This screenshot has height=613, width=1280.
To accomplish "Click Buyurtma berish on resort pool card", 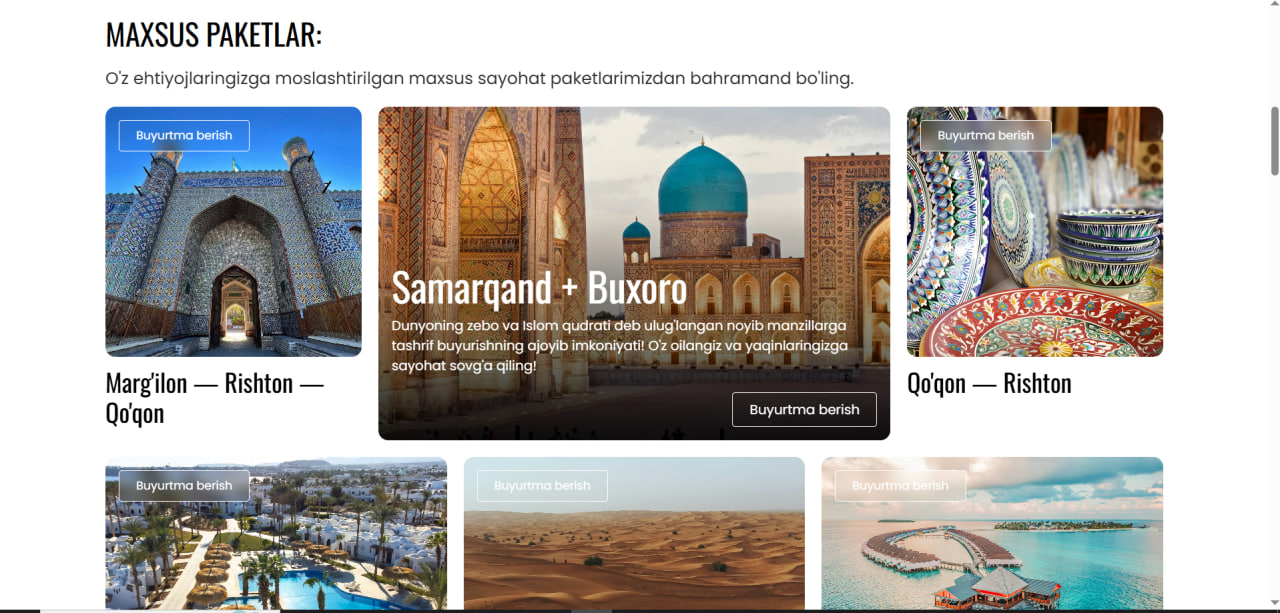I will click(x=184, y=485).
